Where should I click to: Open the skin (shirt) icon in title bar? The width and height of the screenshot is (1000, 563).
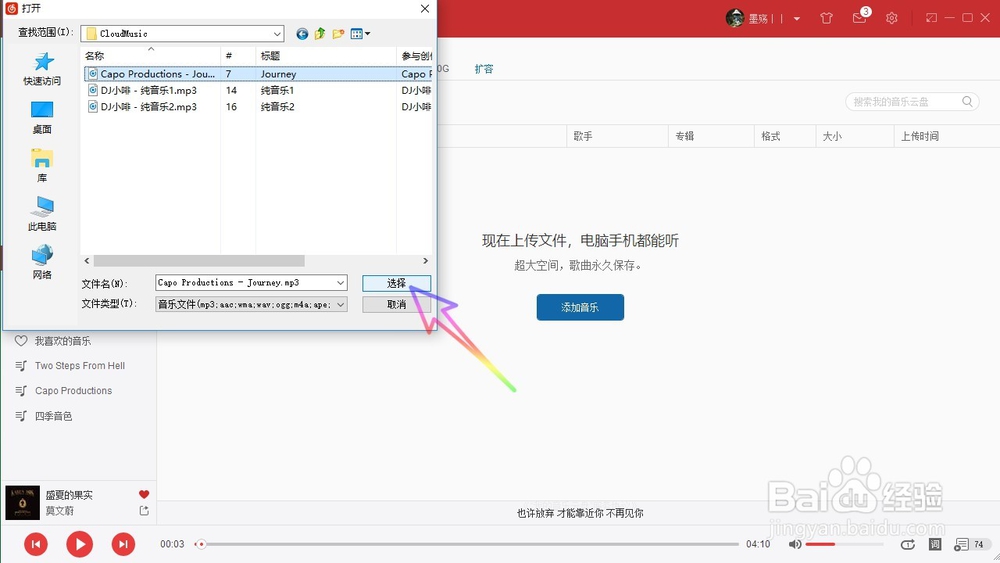tap(827, 18)
